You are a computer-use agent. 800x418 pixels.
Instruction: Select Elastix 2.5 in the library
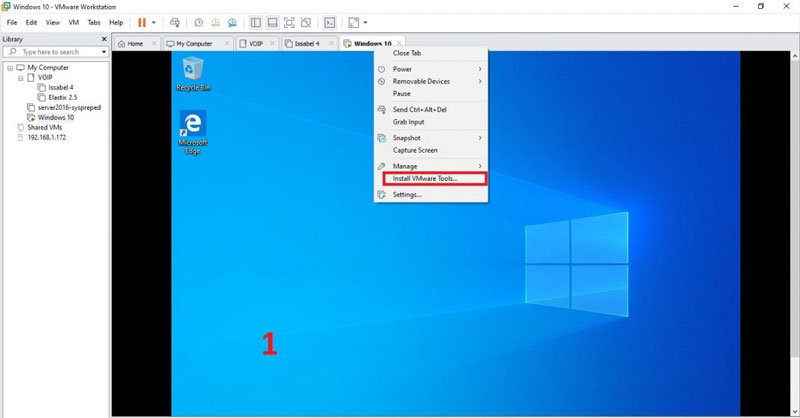[63, 97]
